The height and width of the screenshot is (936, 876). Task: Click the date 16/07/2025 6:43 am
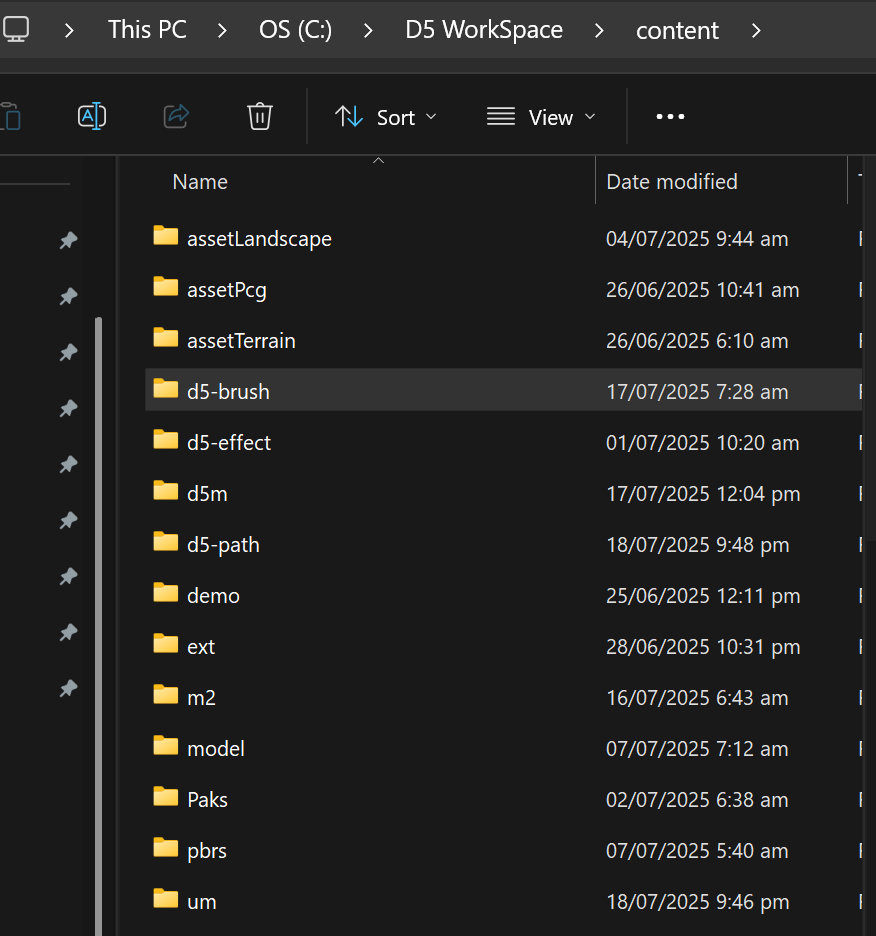coord(697,698)
